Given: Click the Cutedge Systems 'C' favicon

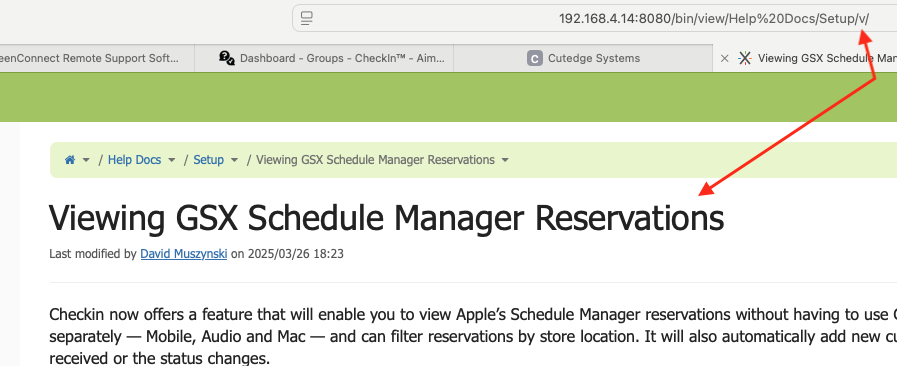Looking at the screenshot, I should tap(534, 58).
